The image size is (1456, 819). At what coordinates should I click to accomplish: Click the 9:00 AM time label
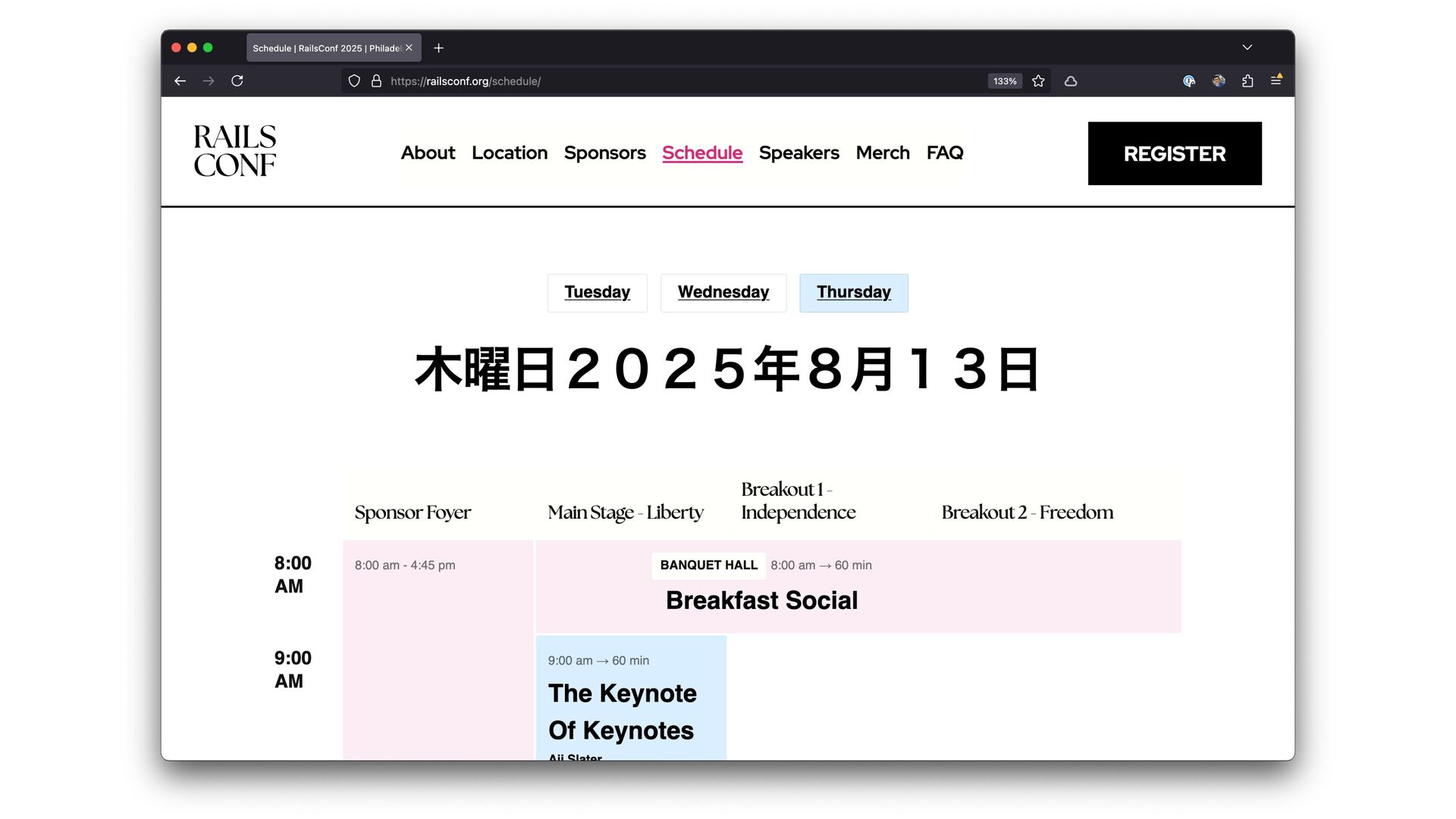(293, 670)
